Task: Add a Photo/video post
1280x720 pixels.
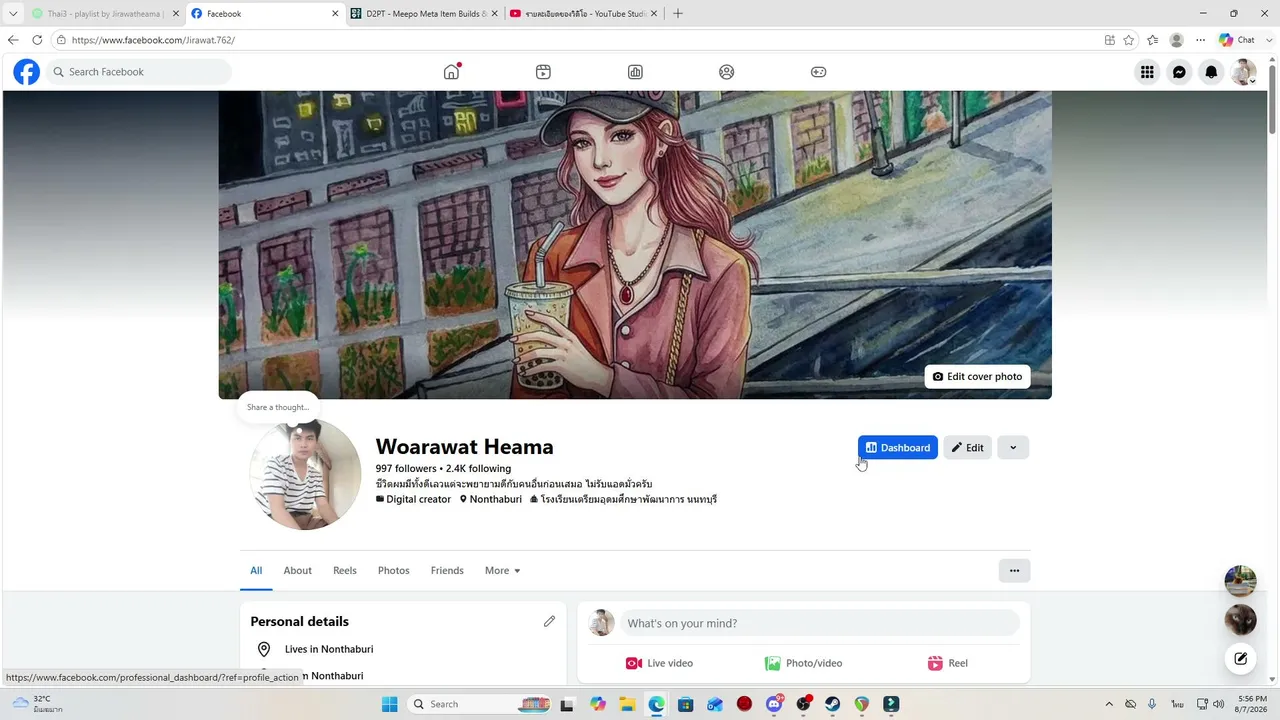Action: pyautogui.click(x=804, y=663)
